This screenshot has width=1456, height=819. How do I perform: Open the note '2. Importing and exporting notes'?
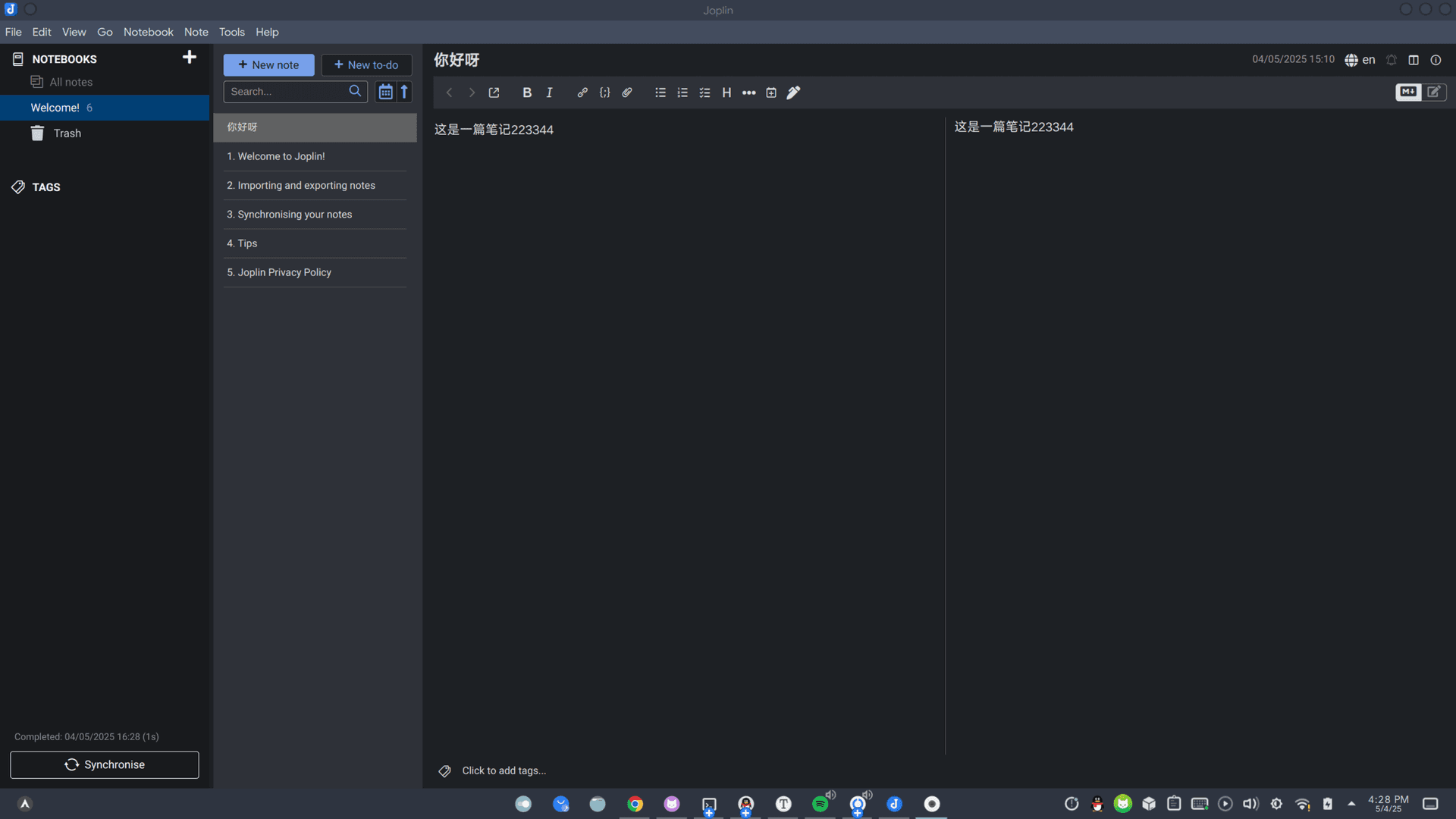click(x=315, y=186)
